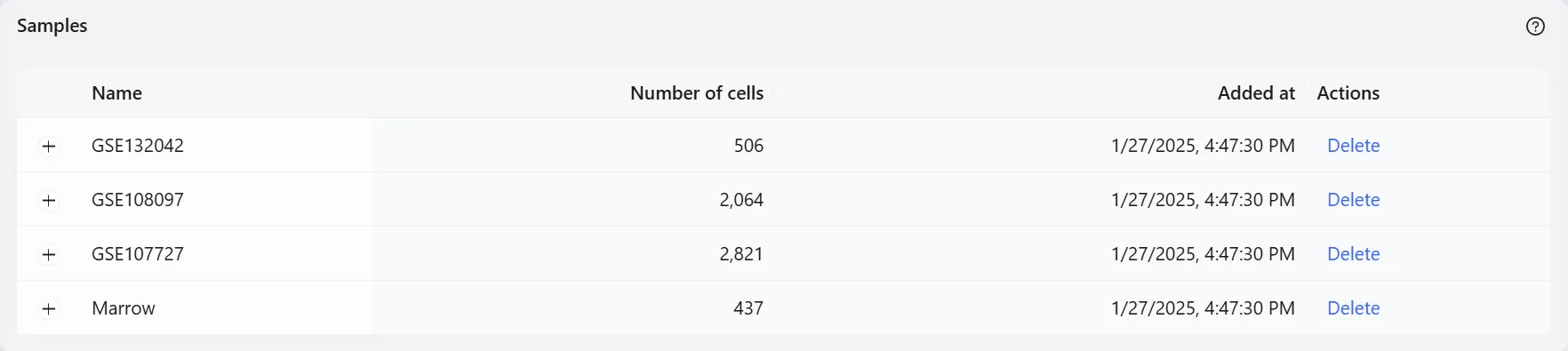Image resolution: width=1568 pixels, height=351 pixels.
Task: Expand the Marrow sample row
Action: (x=49, y=309)
